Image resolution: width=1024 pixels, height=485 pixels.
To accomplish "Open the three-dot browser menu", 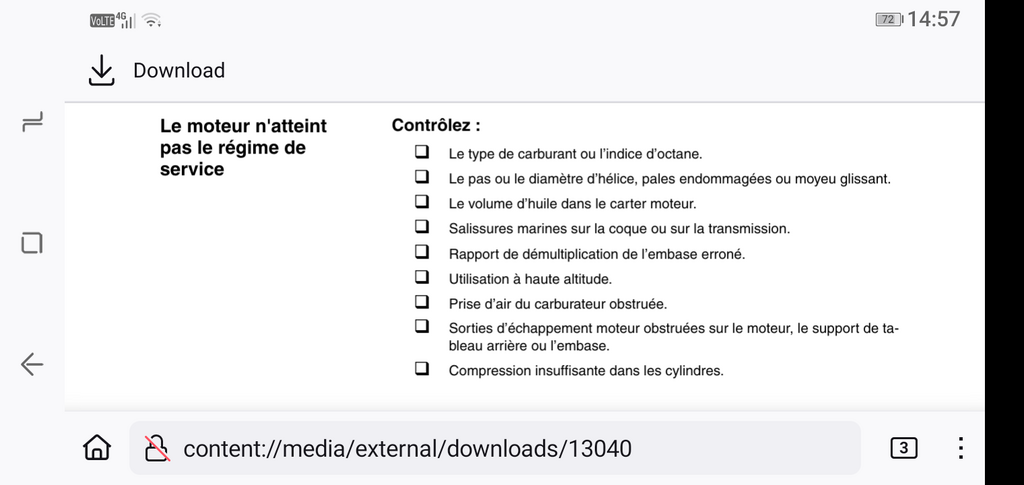I will pyautogui.click(x=961, y=448).
